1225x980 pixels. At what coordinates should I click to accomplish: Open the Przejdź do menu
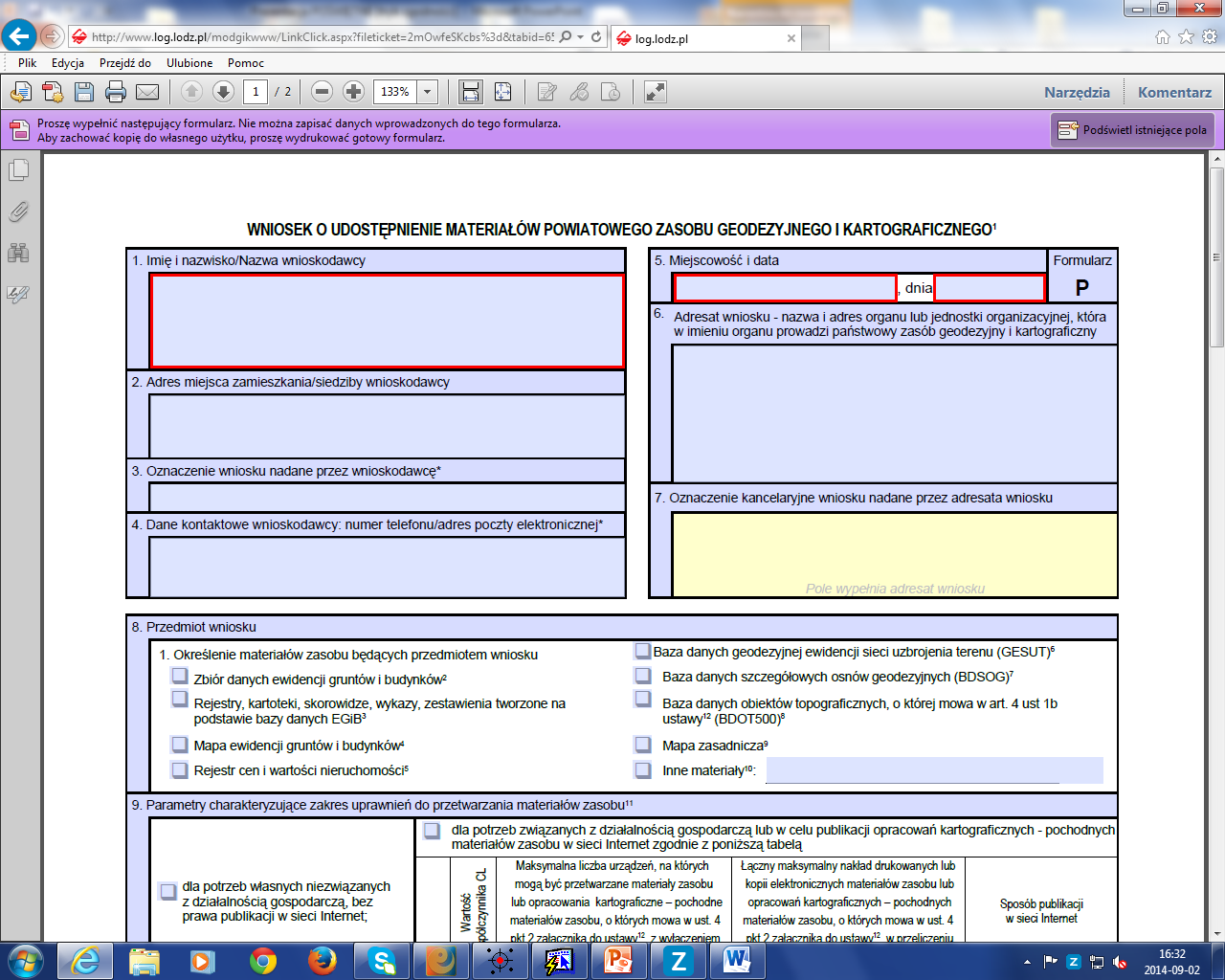pyautogui.click(x=125, y=63)
